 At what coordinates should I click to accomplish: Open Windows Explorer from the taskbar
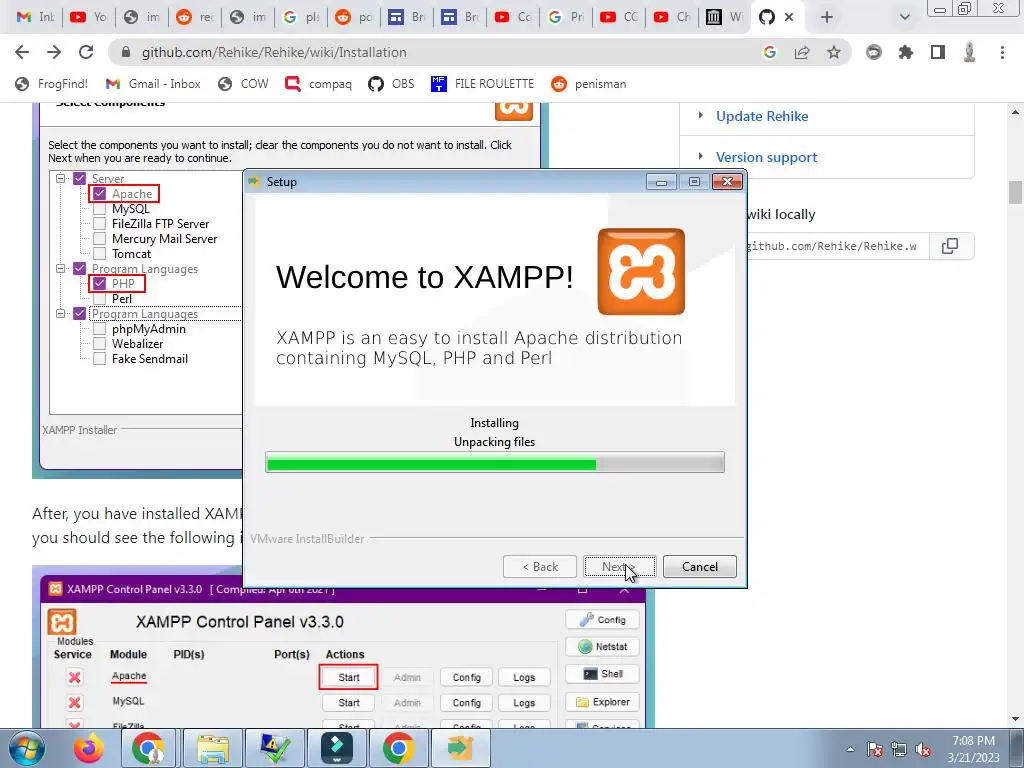click(x=213, y=748)
